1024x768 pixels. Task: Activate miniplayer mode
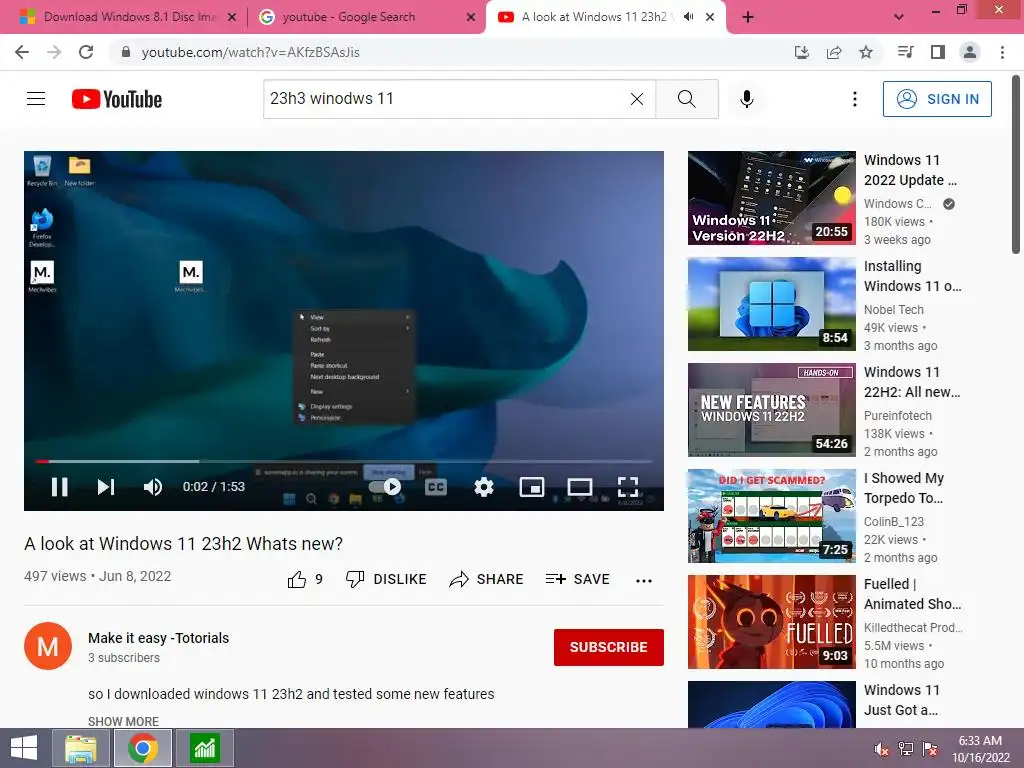[x=532, y=487]
